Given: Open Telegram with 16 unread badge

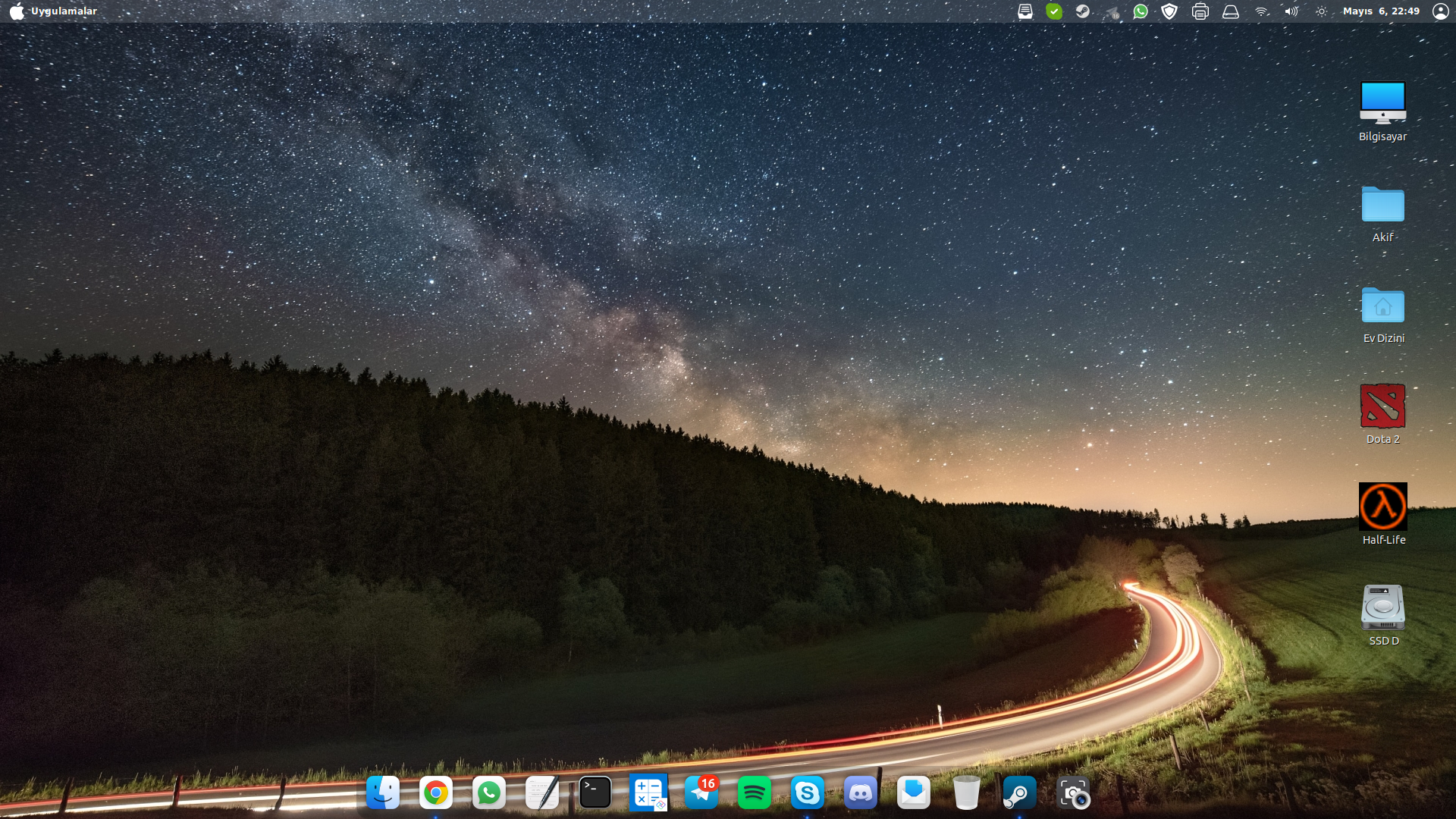Looking at the screenshot, I should point(701,793).
